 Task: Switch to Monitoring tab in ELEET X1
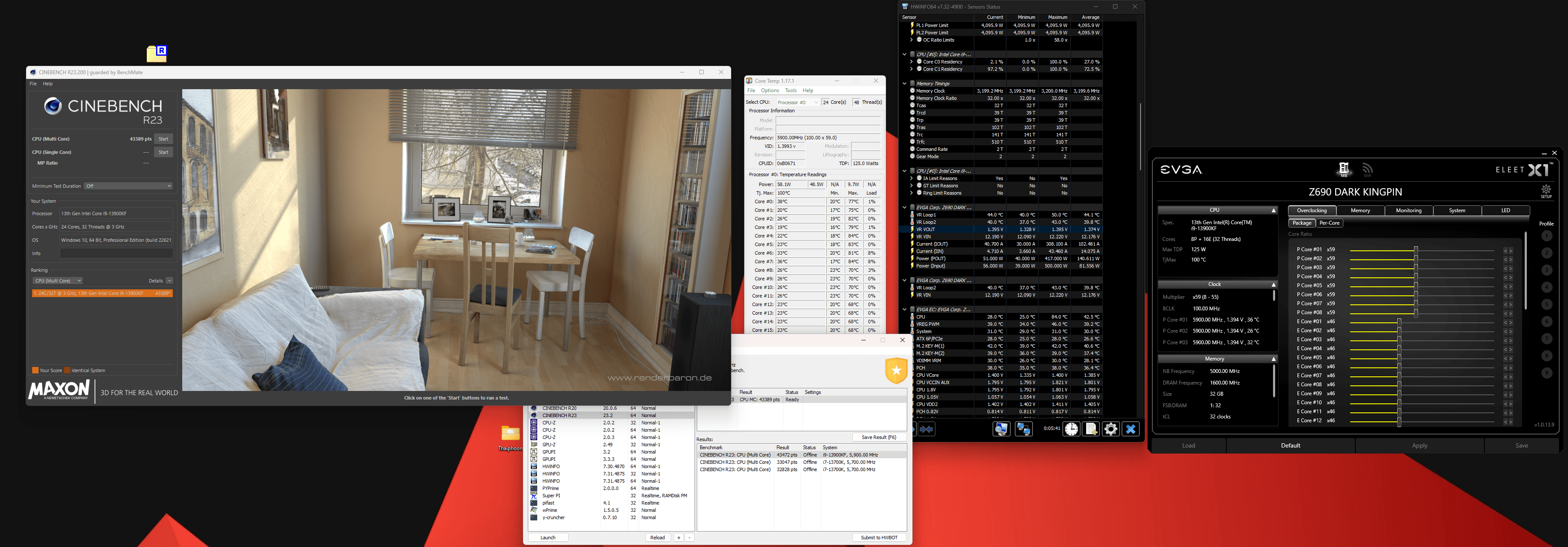point(1408,210)
